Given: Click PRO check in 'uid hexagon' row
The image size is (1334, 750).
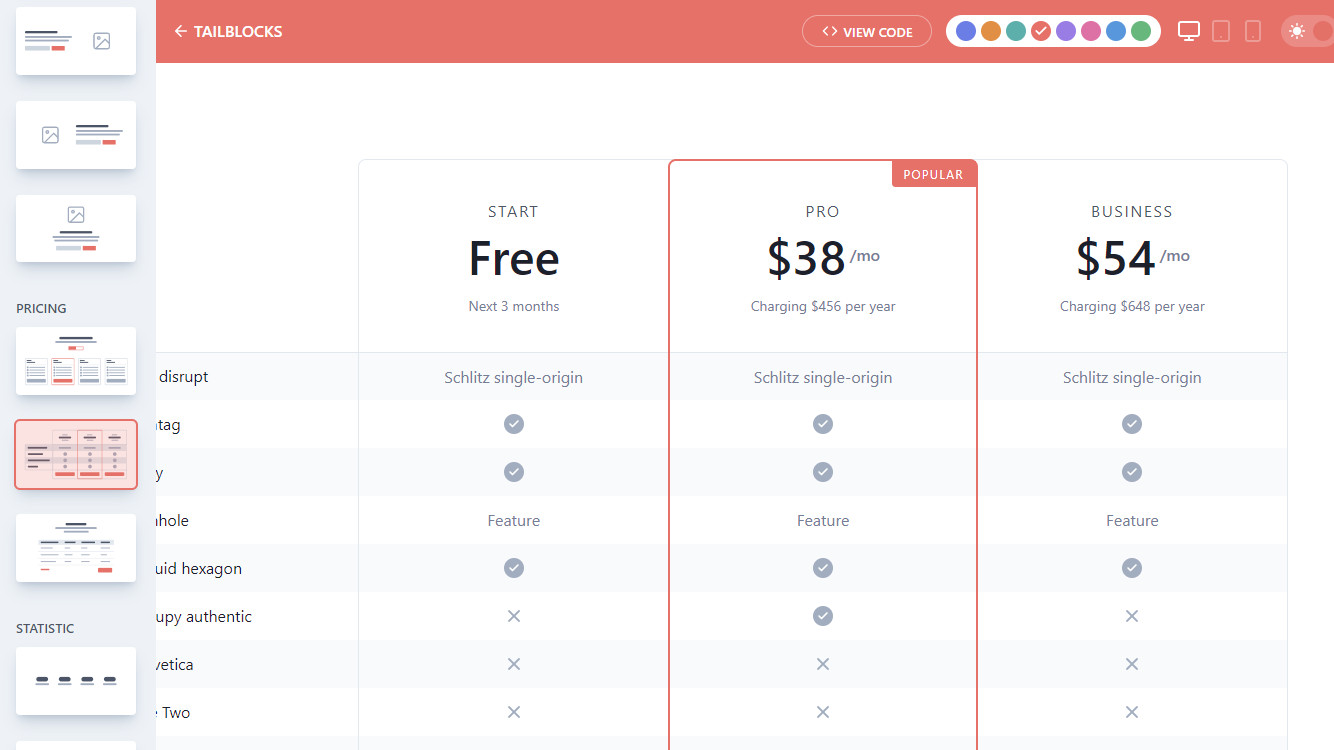Looking at the screenshot, I should (823, 568).
